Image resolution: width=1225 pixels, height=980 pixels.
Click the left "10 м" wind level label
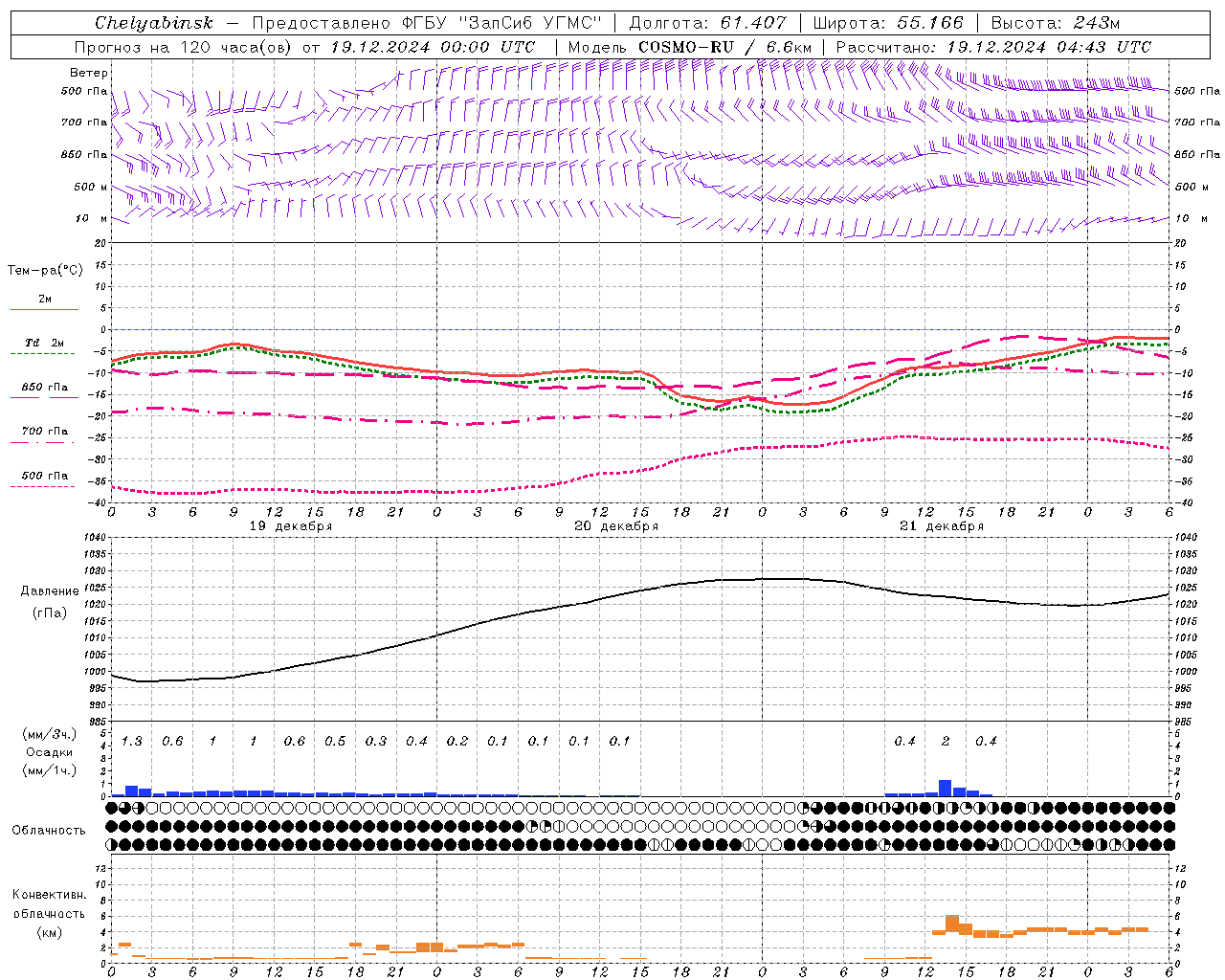point(91,218)
